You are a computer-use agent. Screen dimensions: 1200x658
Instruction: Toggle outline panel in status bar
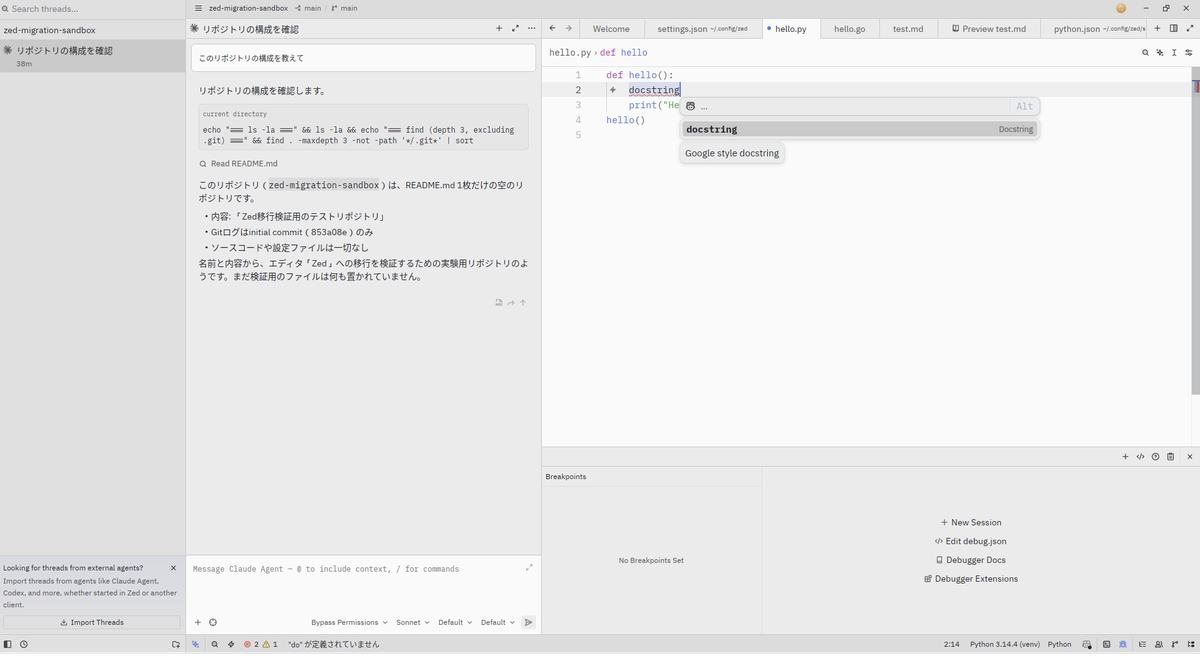(1141, 645)
